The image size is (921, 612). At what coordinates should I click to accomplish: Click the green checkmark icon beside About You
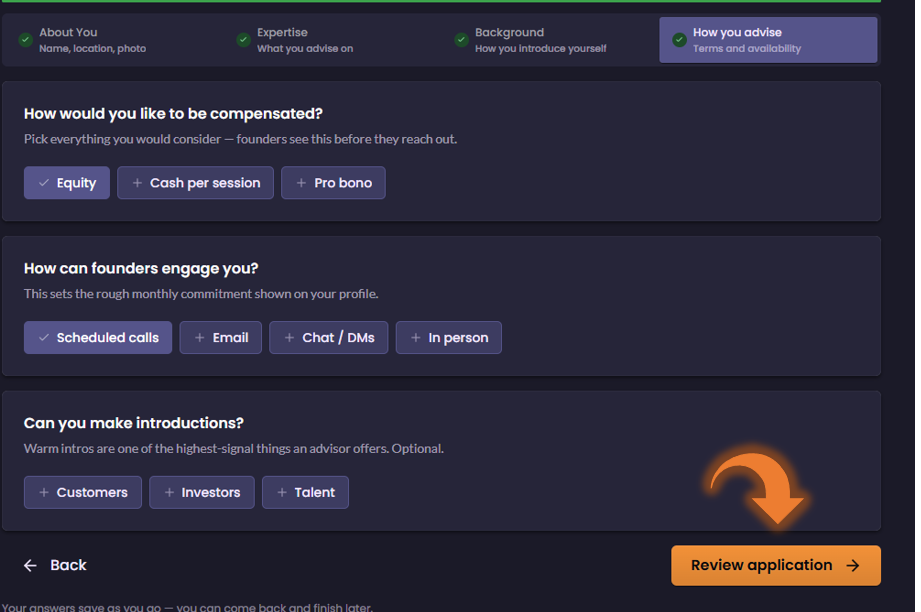pyautogui.click(x=25, y=40)
